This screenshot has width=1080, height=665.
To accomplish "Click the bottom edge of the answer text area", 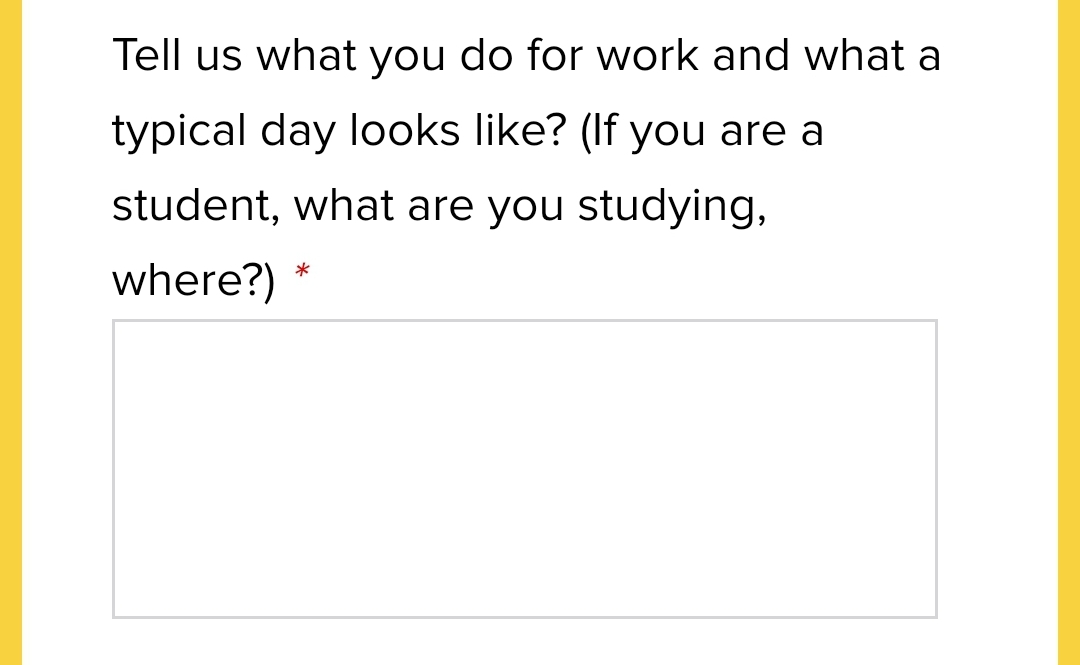I will [x=525, y=617].
